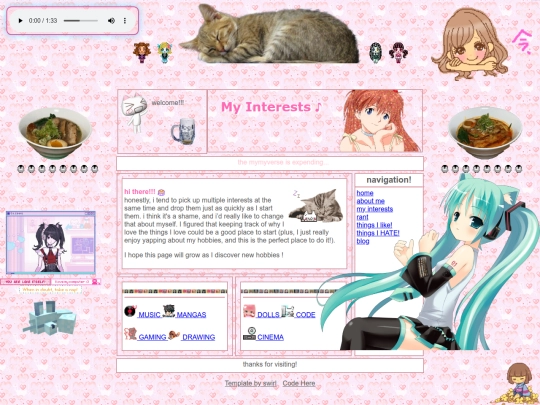The width and height of the screenshot is (540, 405).
Task: Open the CODE interest link
Action: (x=305, y=315)
